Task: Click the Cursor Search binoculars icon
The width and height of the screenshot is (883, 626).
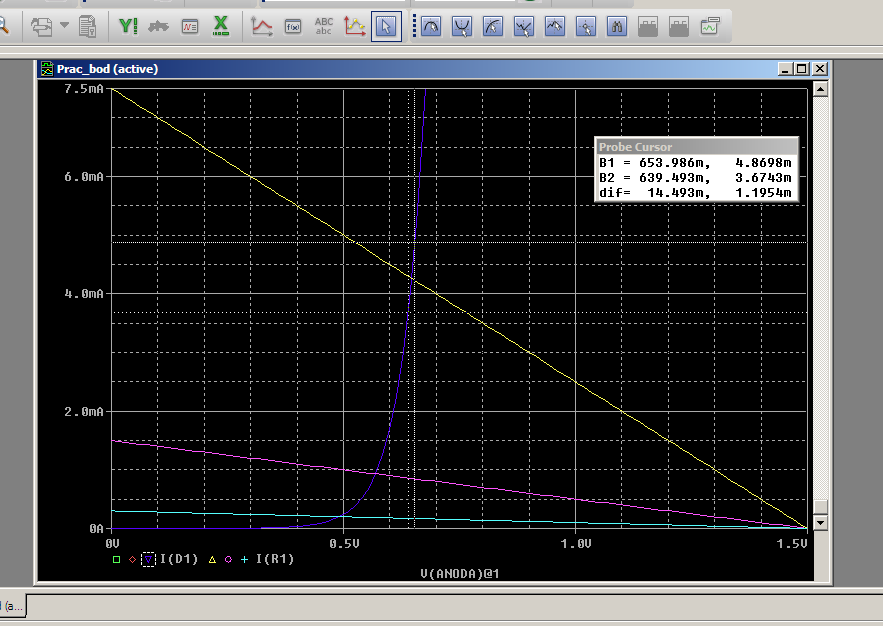Action: [617, 26]
